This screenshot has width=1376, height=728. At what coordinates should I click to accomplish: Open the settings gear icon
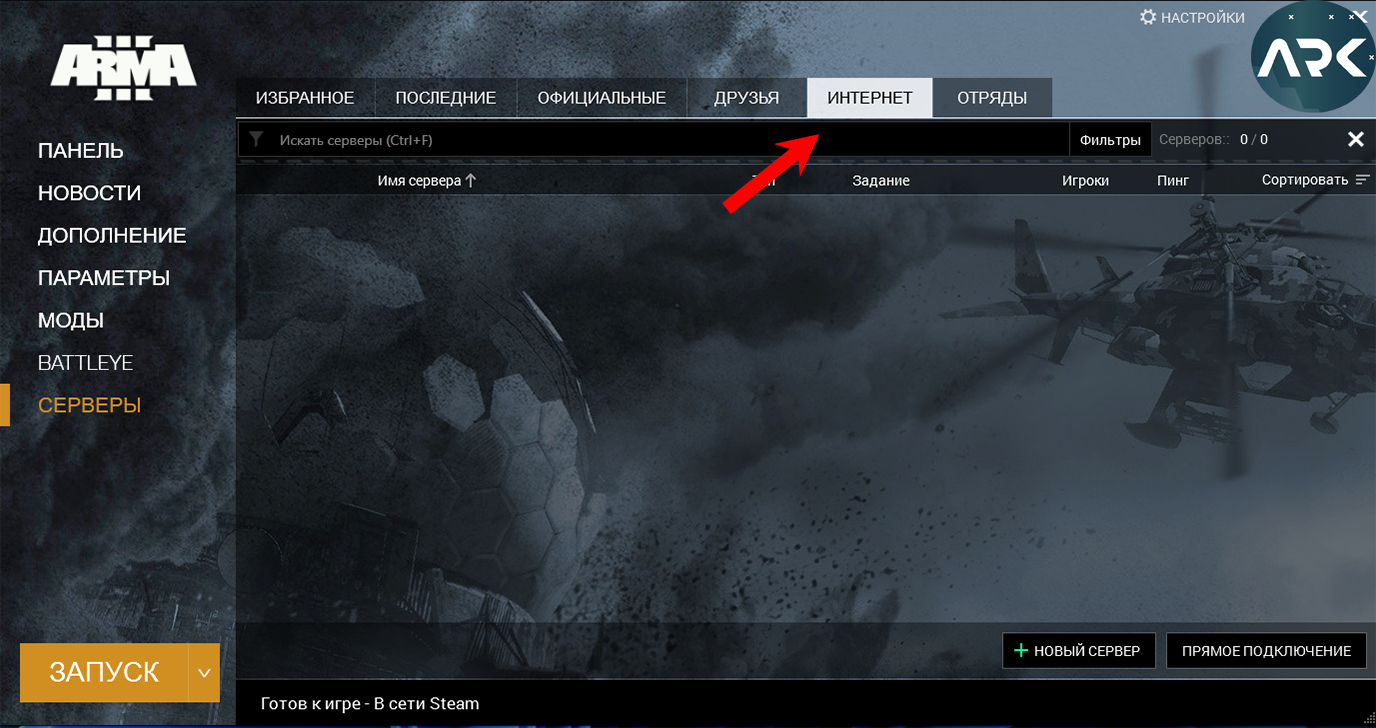click(1148, 17)
